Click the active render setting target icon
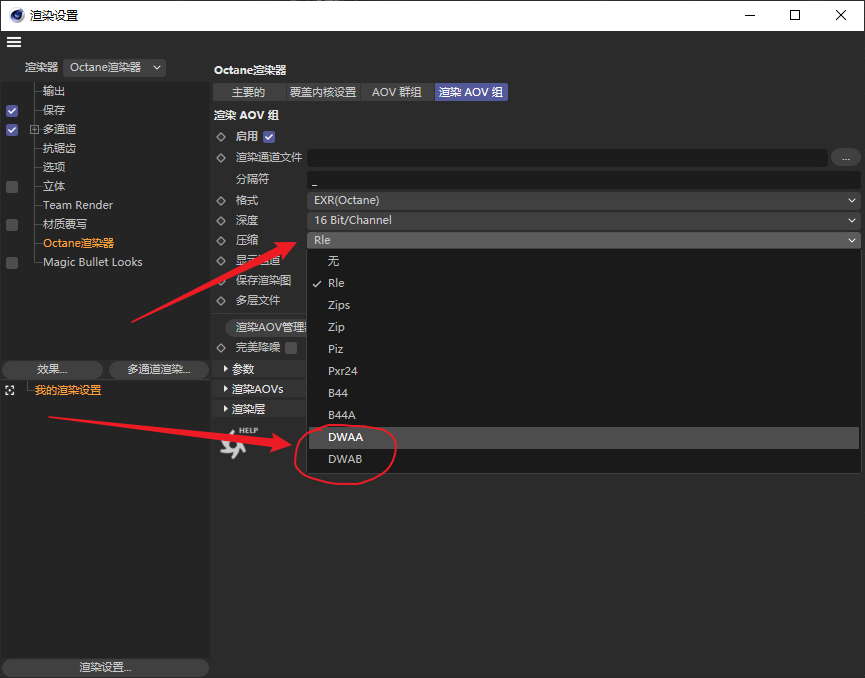This screenshot has width=865, height=678. point(10,391)
